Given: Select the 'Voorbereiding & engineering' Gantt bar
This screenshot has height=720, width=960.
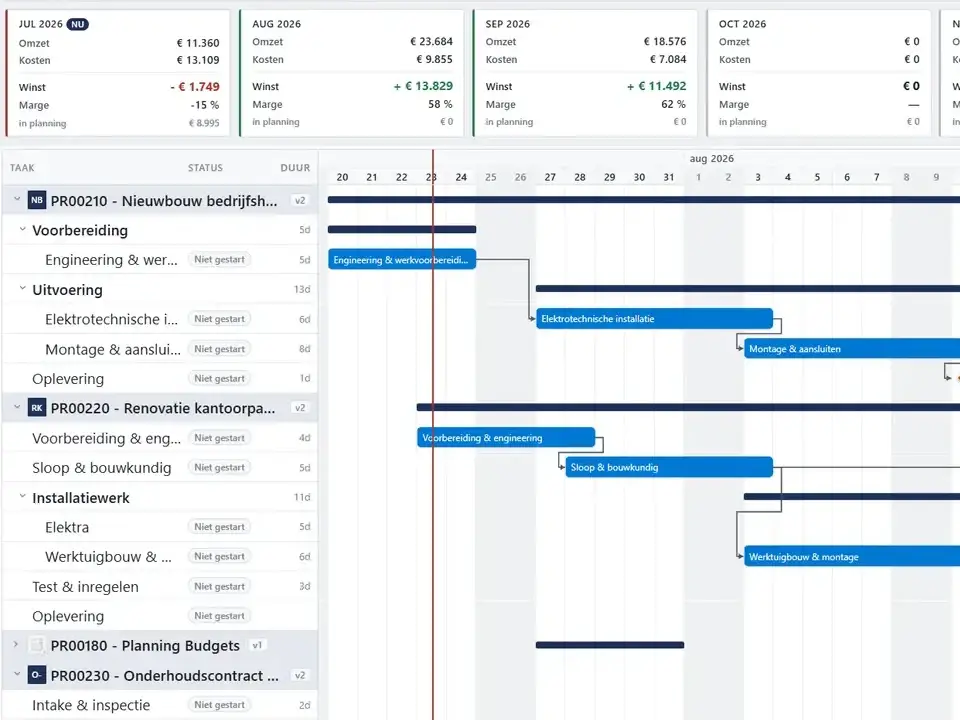Looking at the screenshot, I should pos(506,438).
